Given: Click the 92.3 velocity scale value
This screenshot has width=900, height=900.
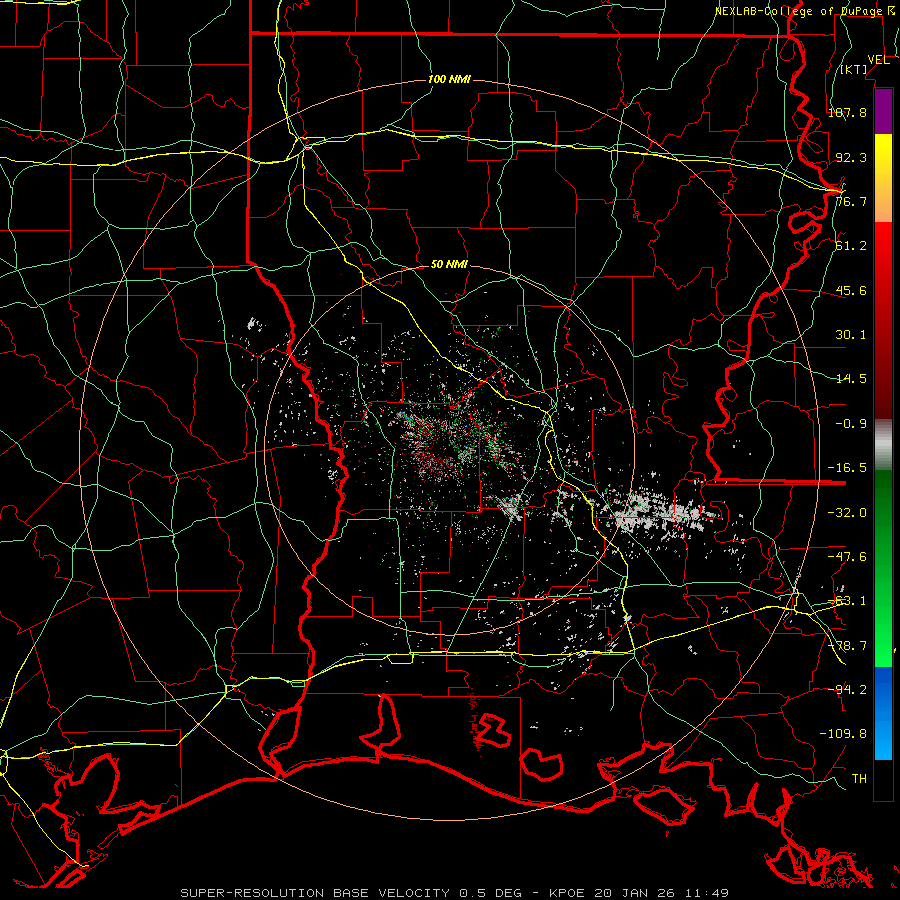Looking at the screenshot, I should [x=851, y=157].
